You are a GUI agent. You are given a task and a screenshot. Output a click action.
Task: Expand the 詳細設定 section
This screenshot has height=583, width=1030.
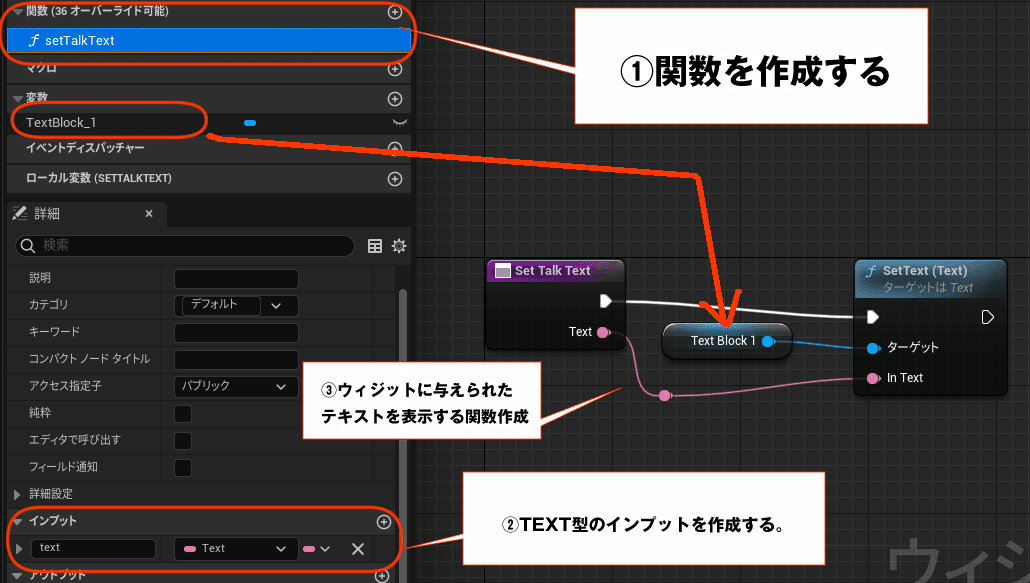pos(18,494)
